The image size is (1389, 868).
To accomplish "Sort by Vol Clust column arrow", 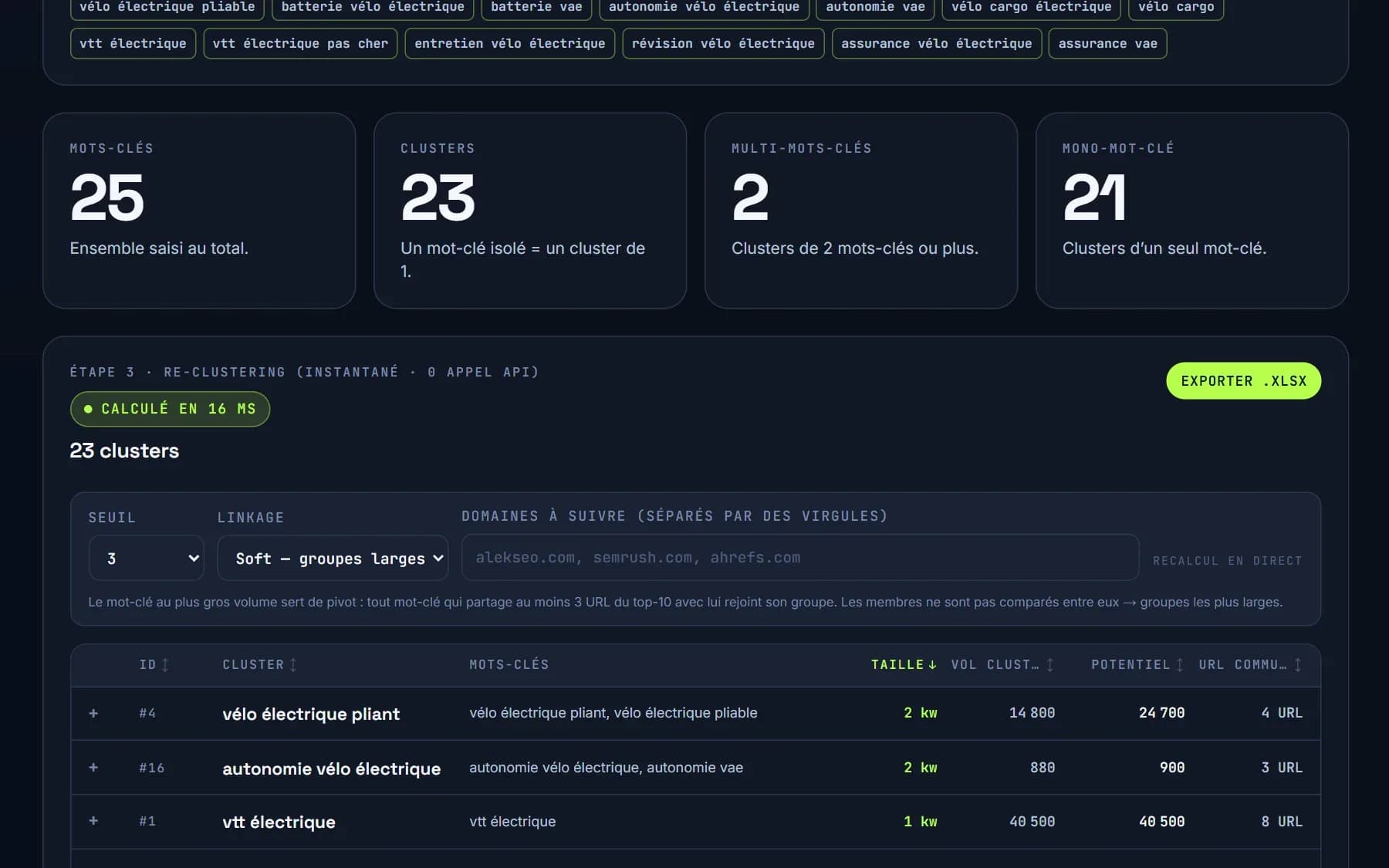I will click(x=1050, y=664).
